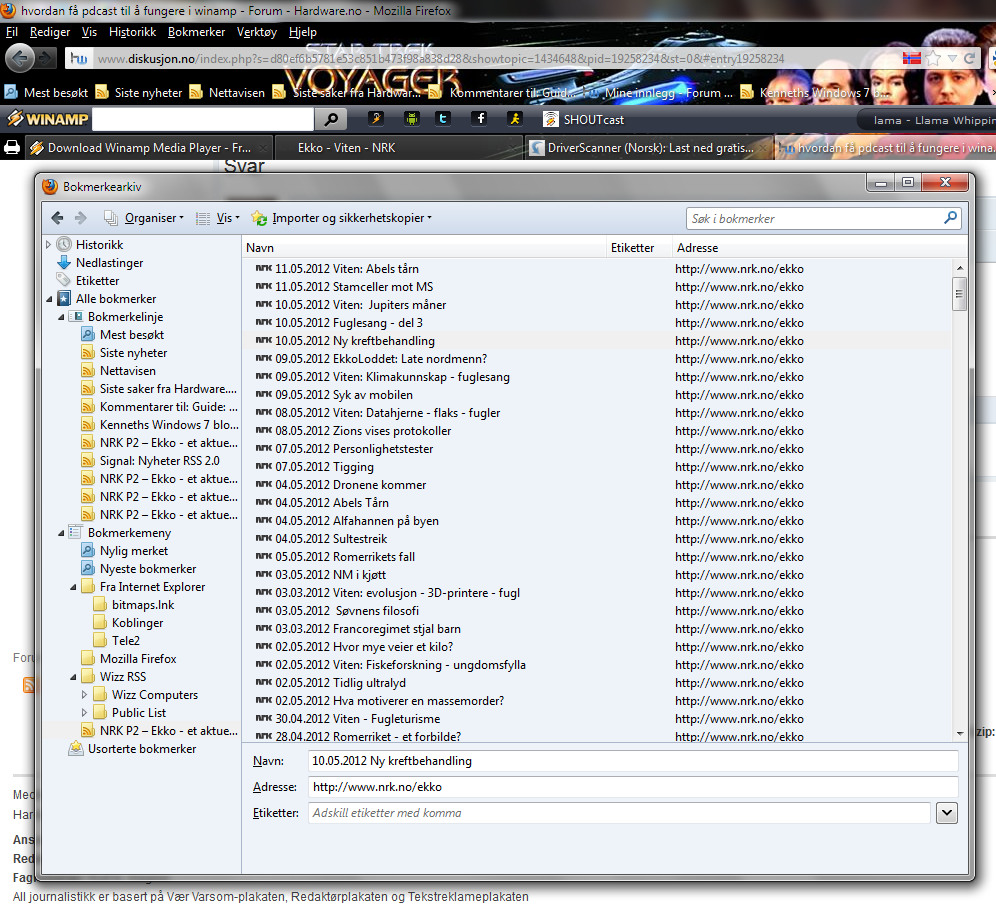The height and width of the screenshot is (906, 996).
Task: Select 02.05.2012 Tidlig ultralyd entry
Action: click(597, 683)
